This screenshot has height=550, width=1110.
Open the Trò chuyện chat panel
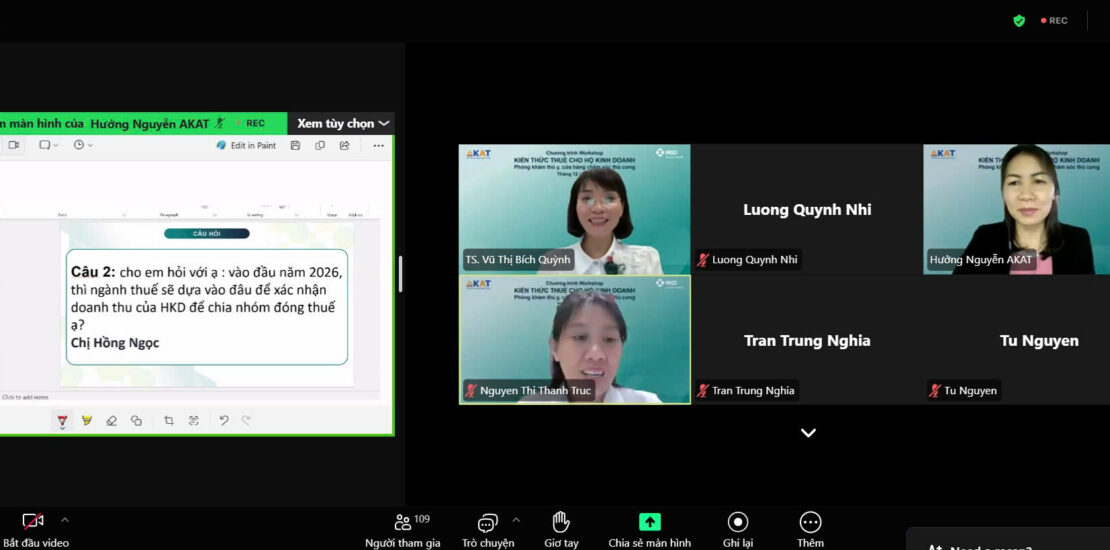487,522
